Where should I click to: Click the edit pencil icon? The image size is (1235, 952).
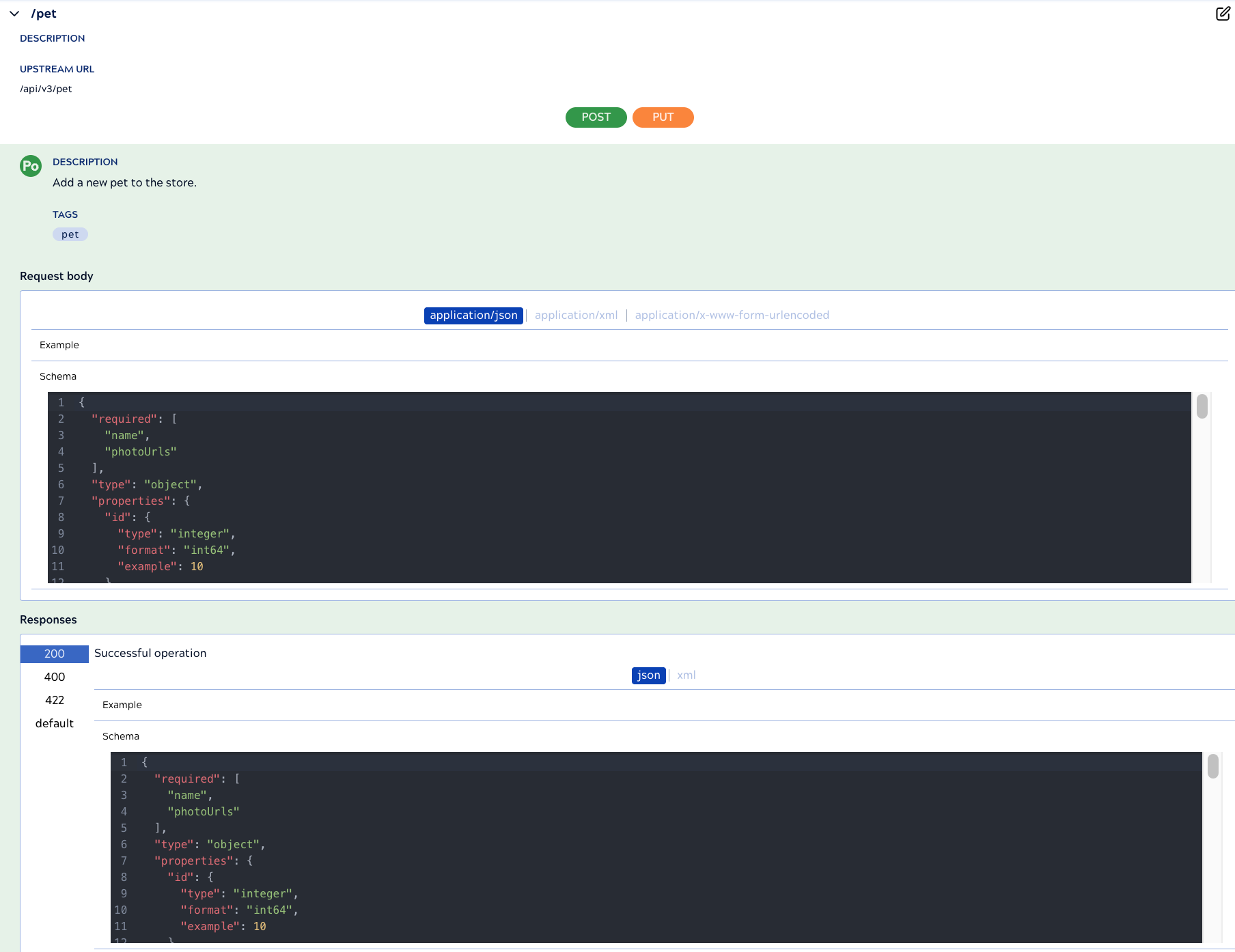coord(1223,14)
